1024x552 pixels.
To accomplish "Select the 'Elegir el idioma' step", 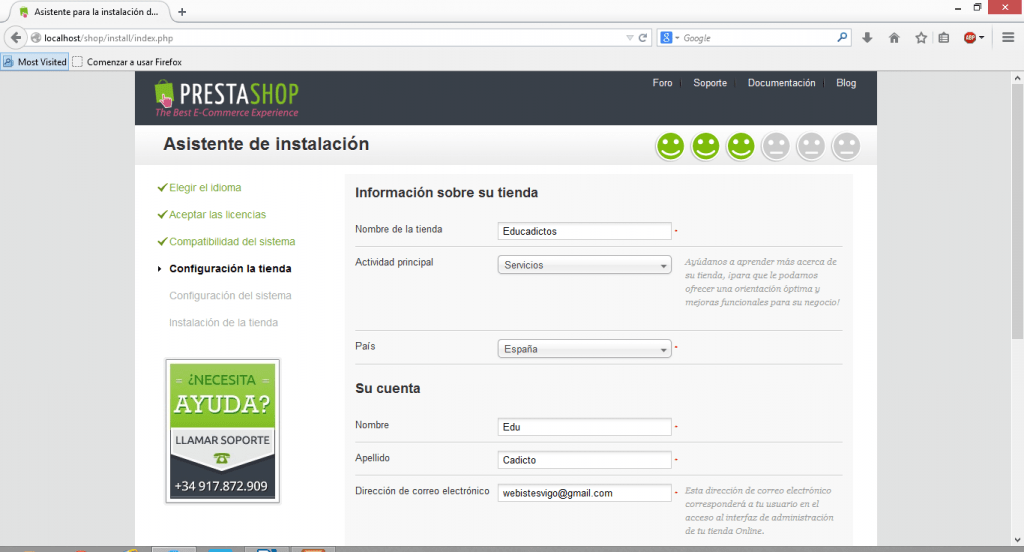I will [204, 187].
